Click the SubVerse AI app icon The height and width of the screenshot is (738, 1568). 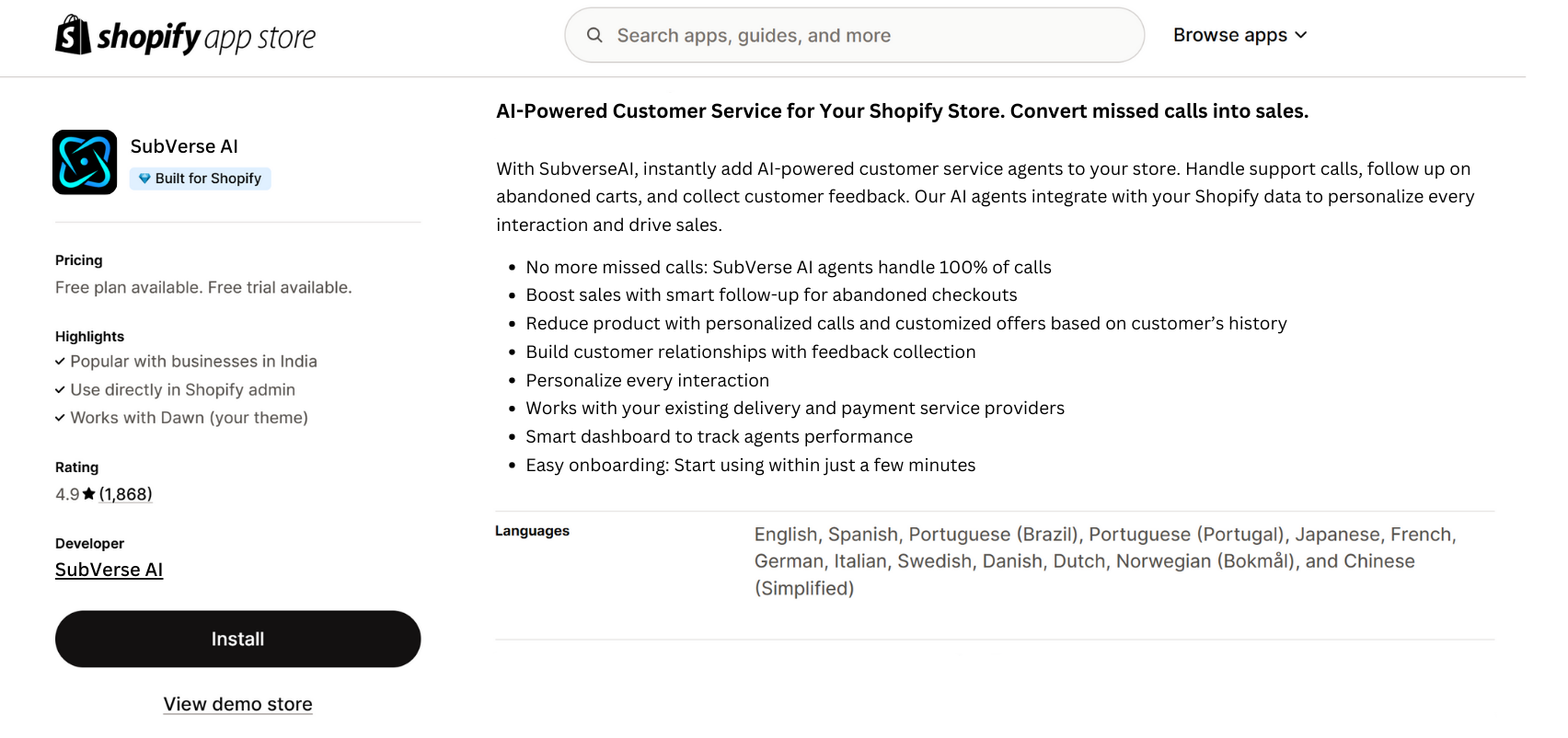point(85,162)
